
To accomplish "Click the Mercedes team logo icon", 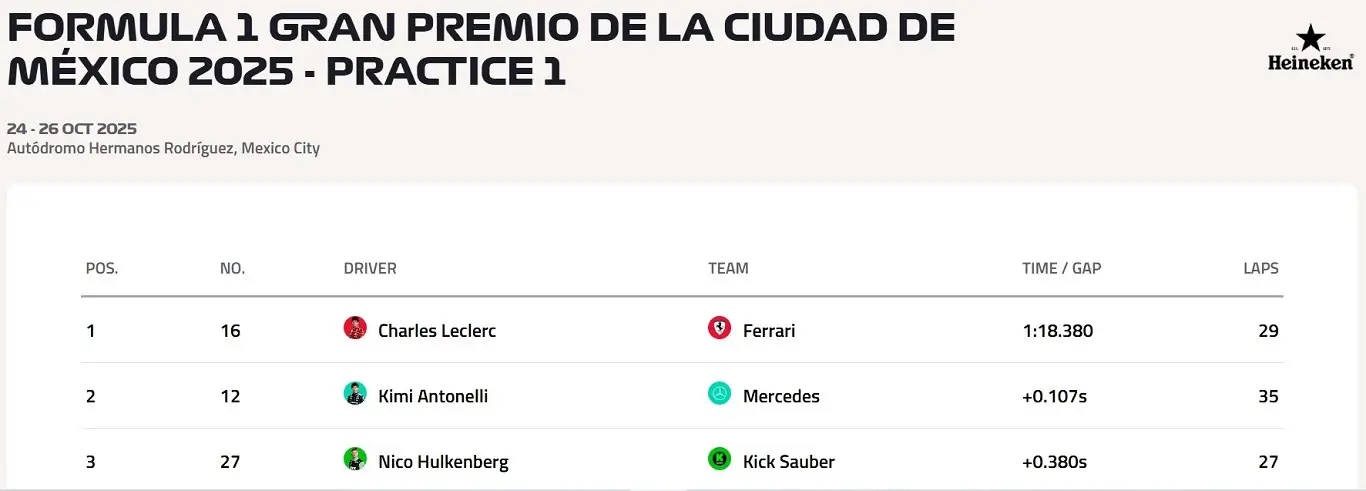I will point(719,394).
